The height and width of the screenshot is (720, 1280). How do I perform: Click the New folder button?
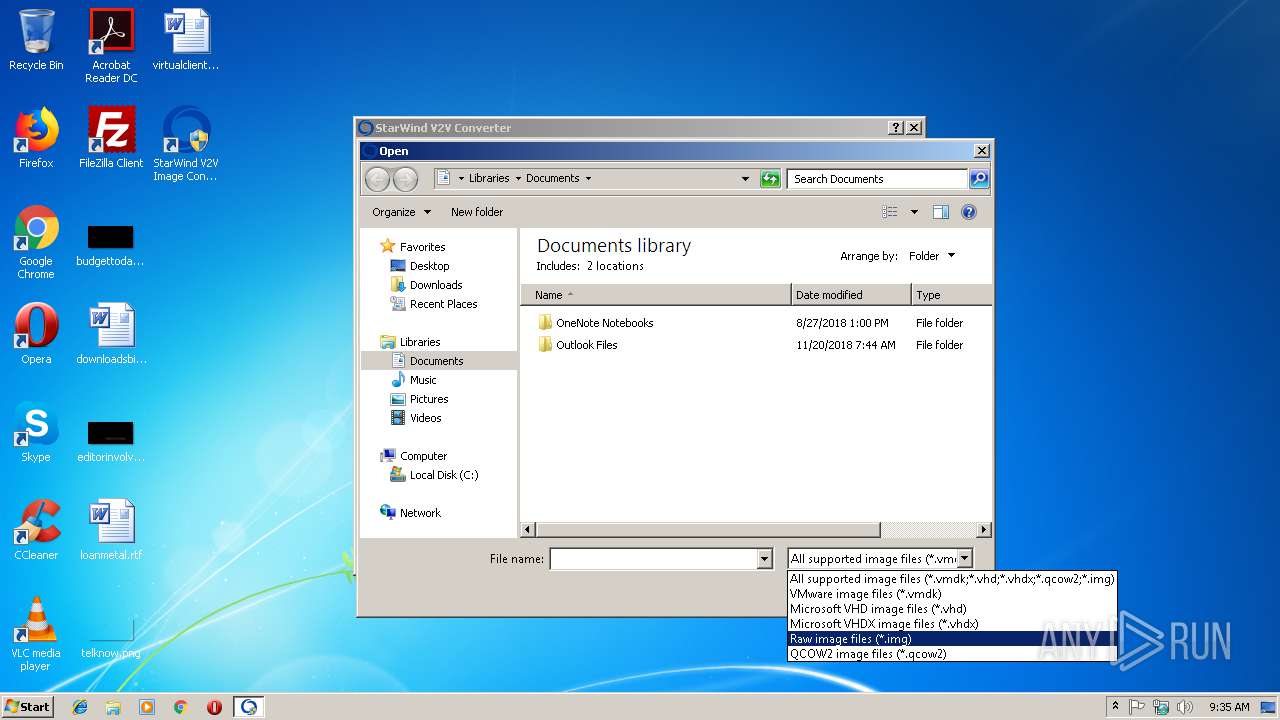(477, 212)
